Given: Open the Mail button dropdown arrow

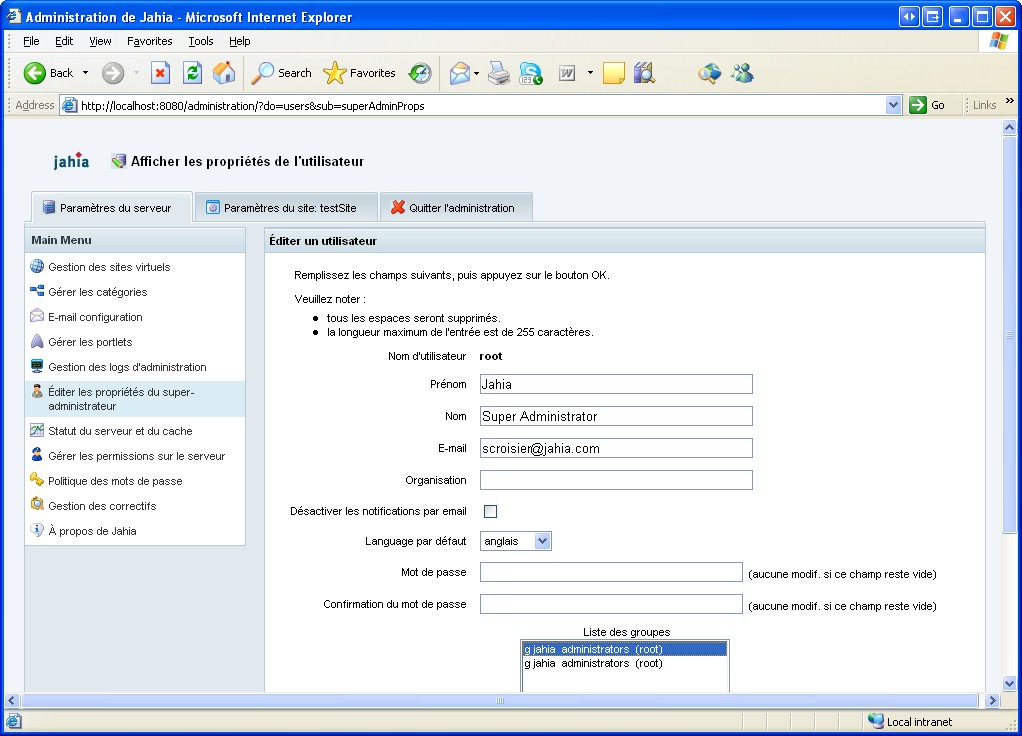Looking at the screenshot, I should point(476,73).
